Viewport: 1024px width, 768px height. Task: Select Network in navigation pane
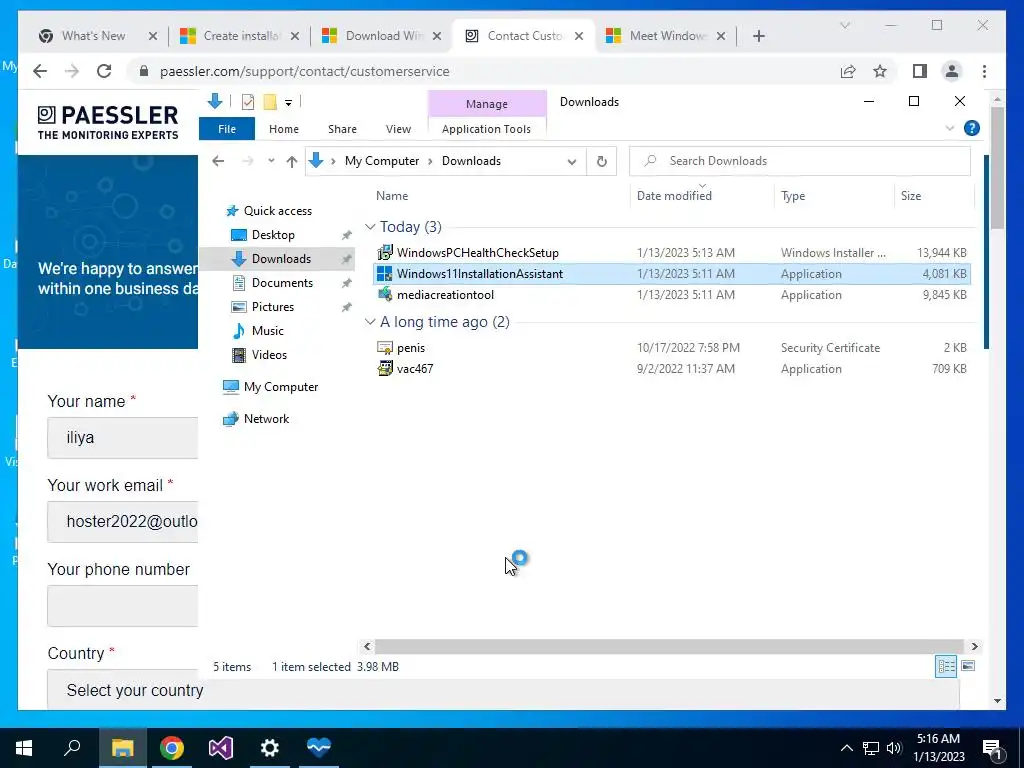click(266, 419)
